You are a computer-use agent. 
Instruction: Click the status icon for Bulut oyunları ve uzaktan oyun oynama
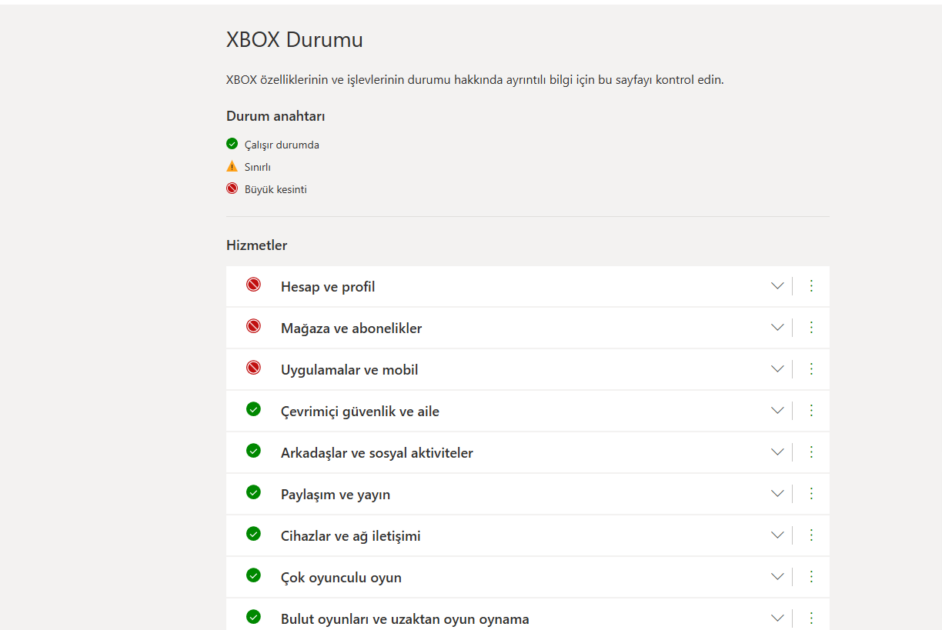click(254, 616)
